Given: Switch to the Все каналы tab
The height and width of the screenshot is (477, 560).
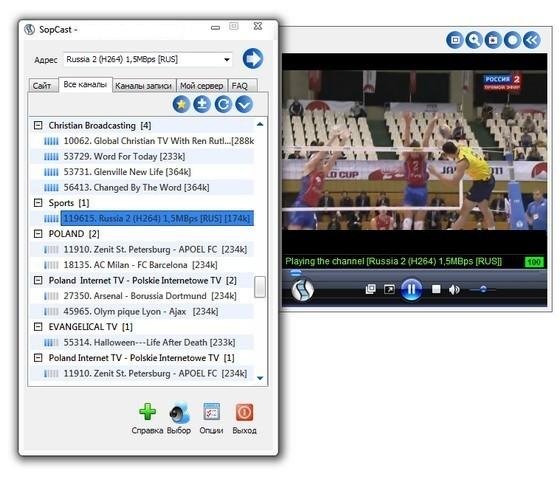Looking at the screenshot, I should 85,85.
